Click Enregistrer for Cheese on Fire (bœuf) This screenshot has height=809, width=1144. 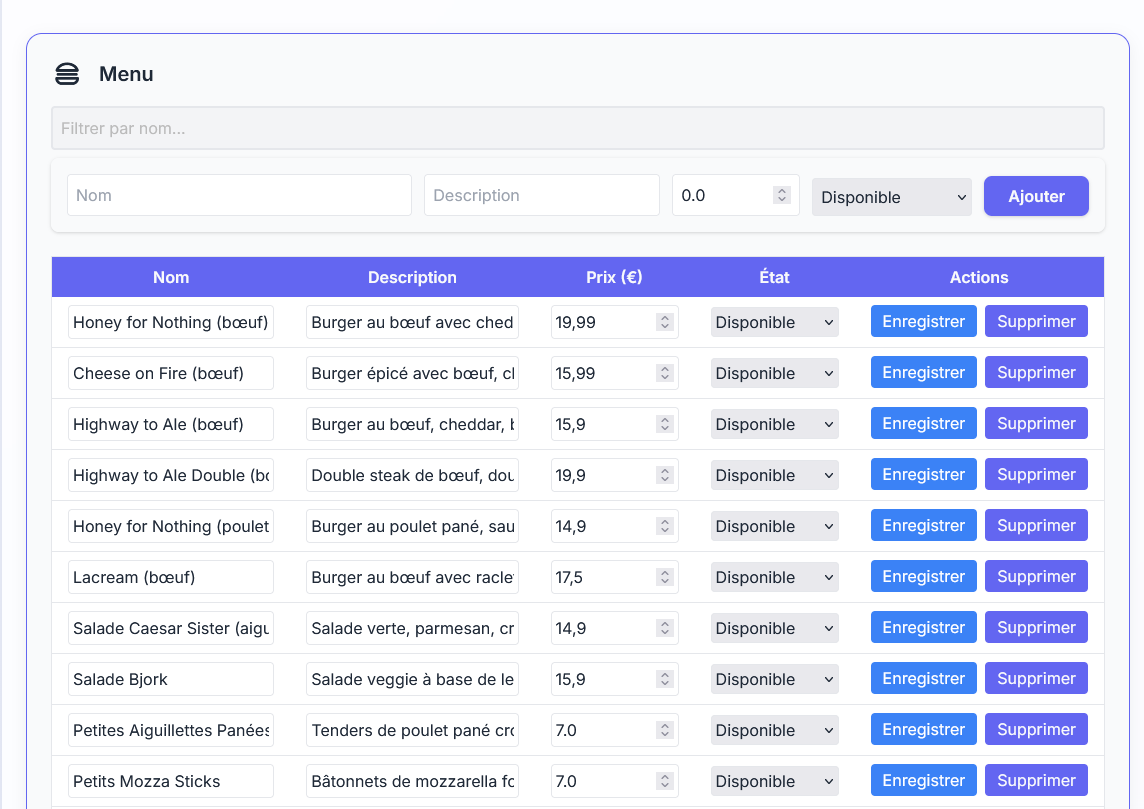click(923, 372)
